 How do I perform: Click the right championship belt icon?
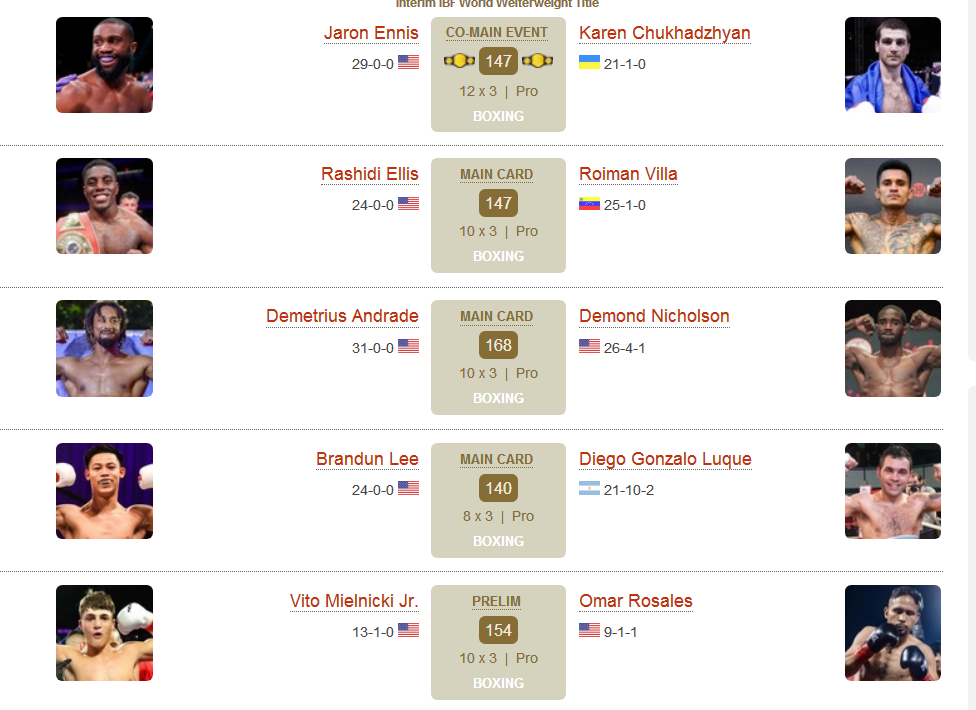tap(538, 61)
